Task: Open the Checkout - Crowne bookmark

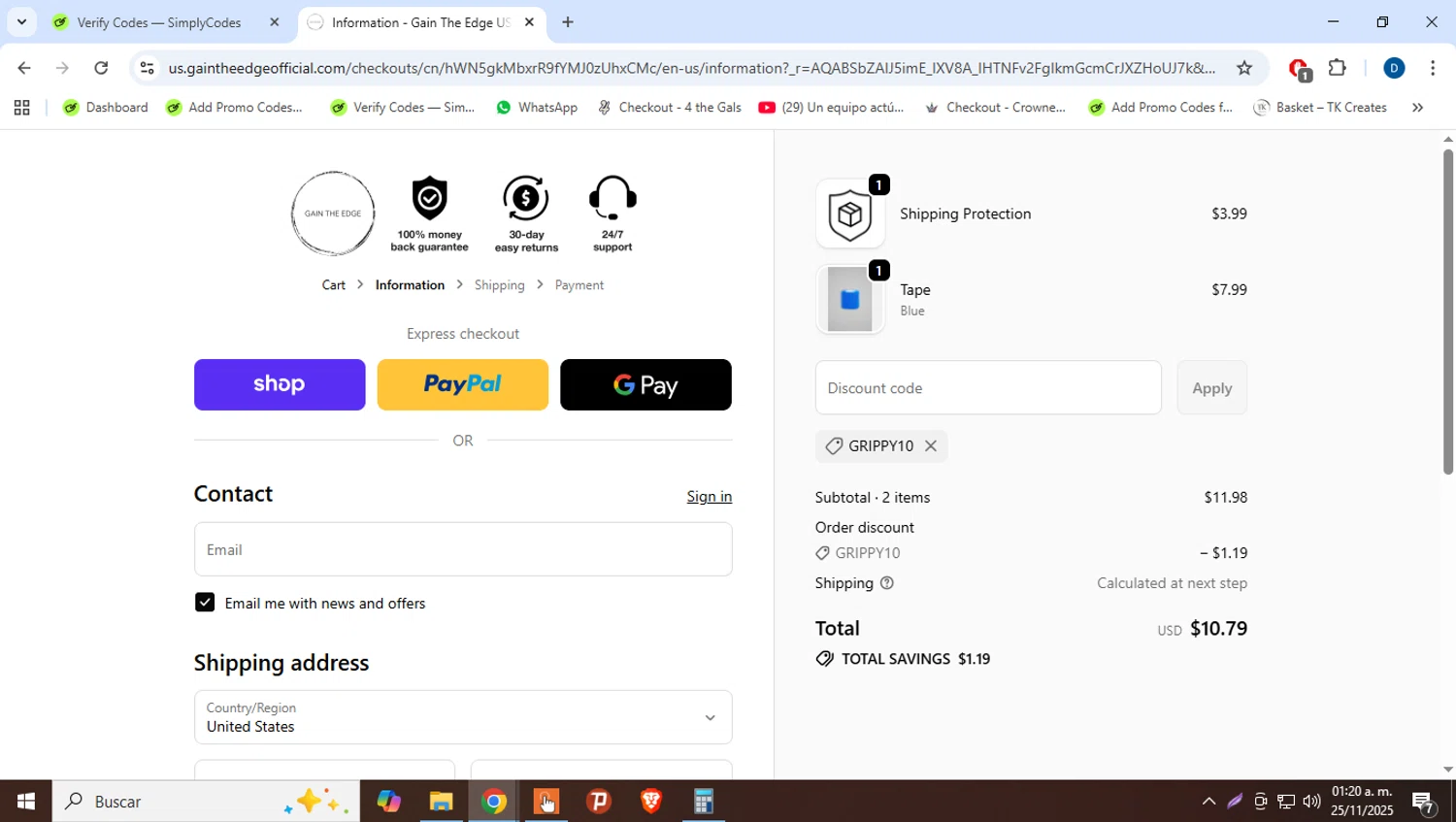Action: click(x=995, y=108)
